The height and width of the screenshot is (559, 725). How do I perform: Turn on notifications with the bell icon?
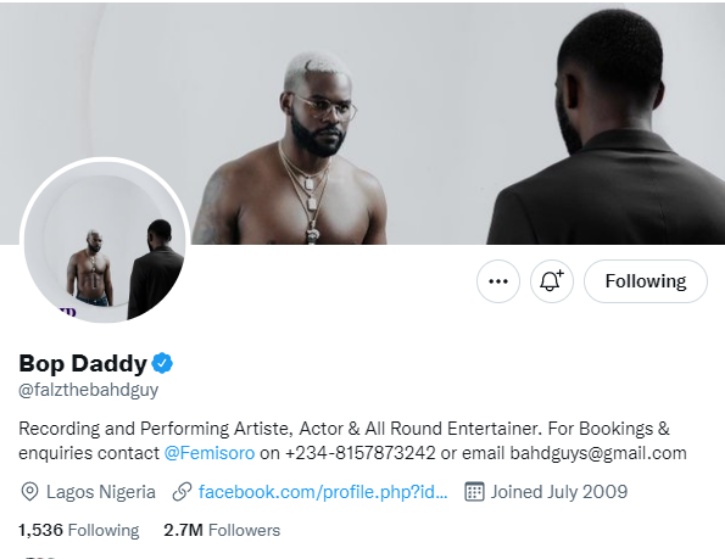click(552, 281)
